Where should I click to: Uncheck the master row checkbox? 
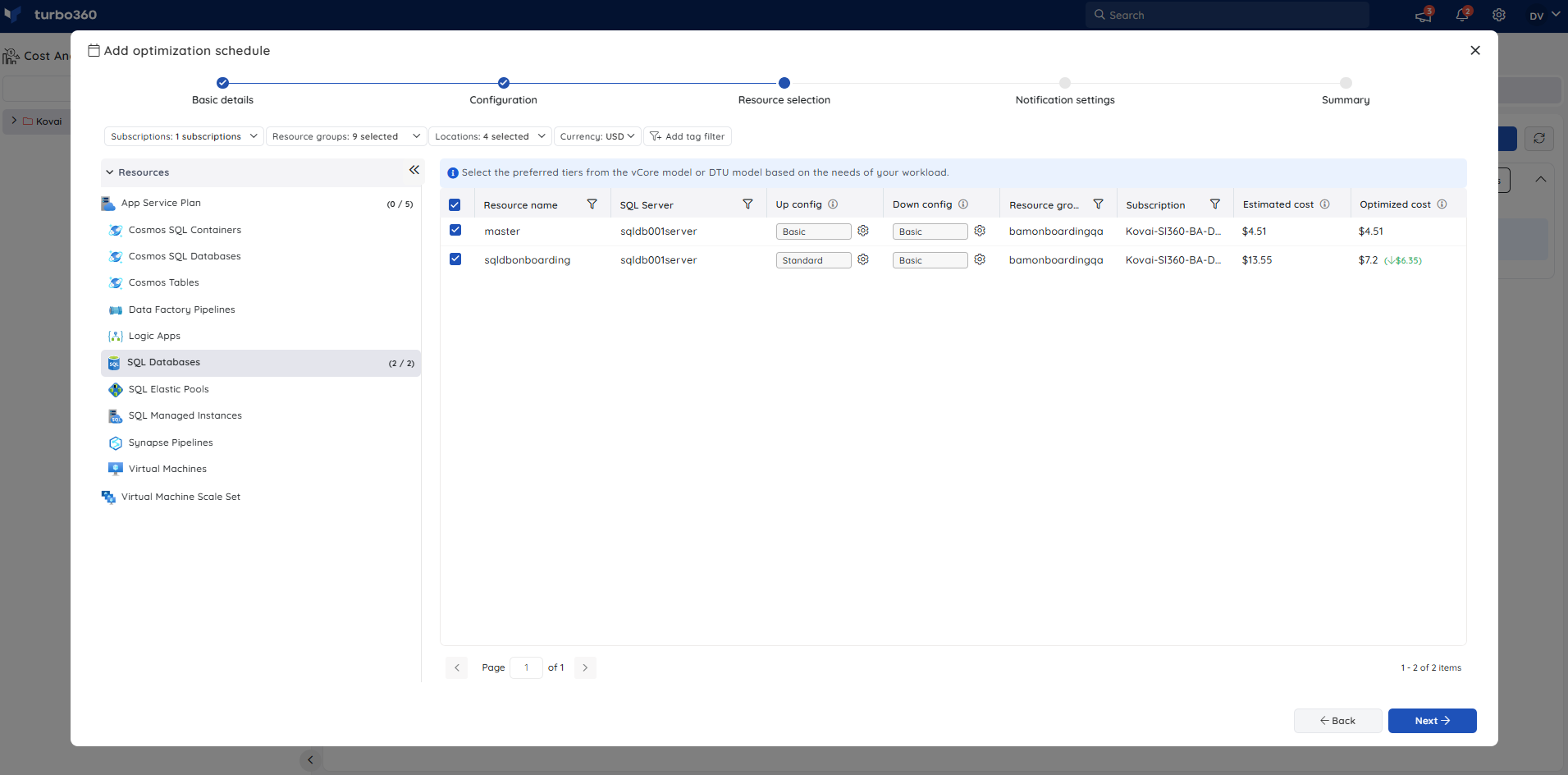tap(455, 230)
